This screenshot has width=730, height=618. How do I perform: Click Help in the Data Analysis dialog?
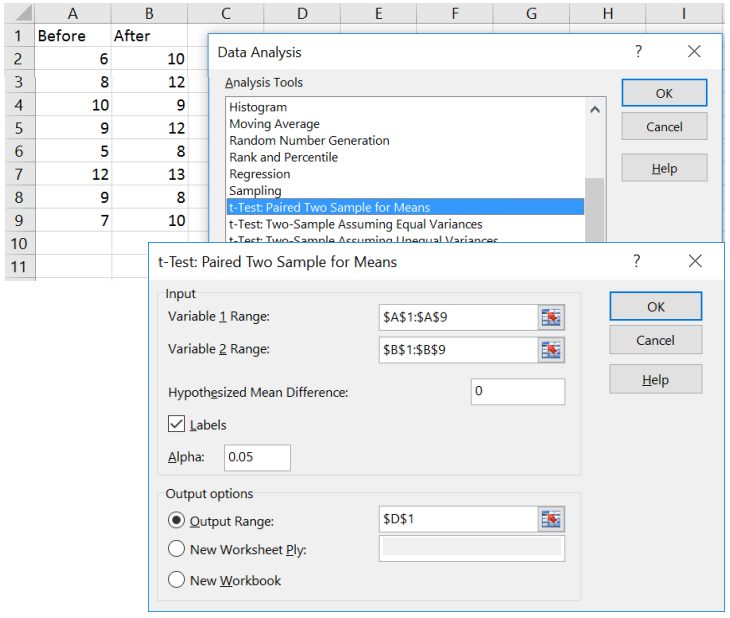point(664,168)
